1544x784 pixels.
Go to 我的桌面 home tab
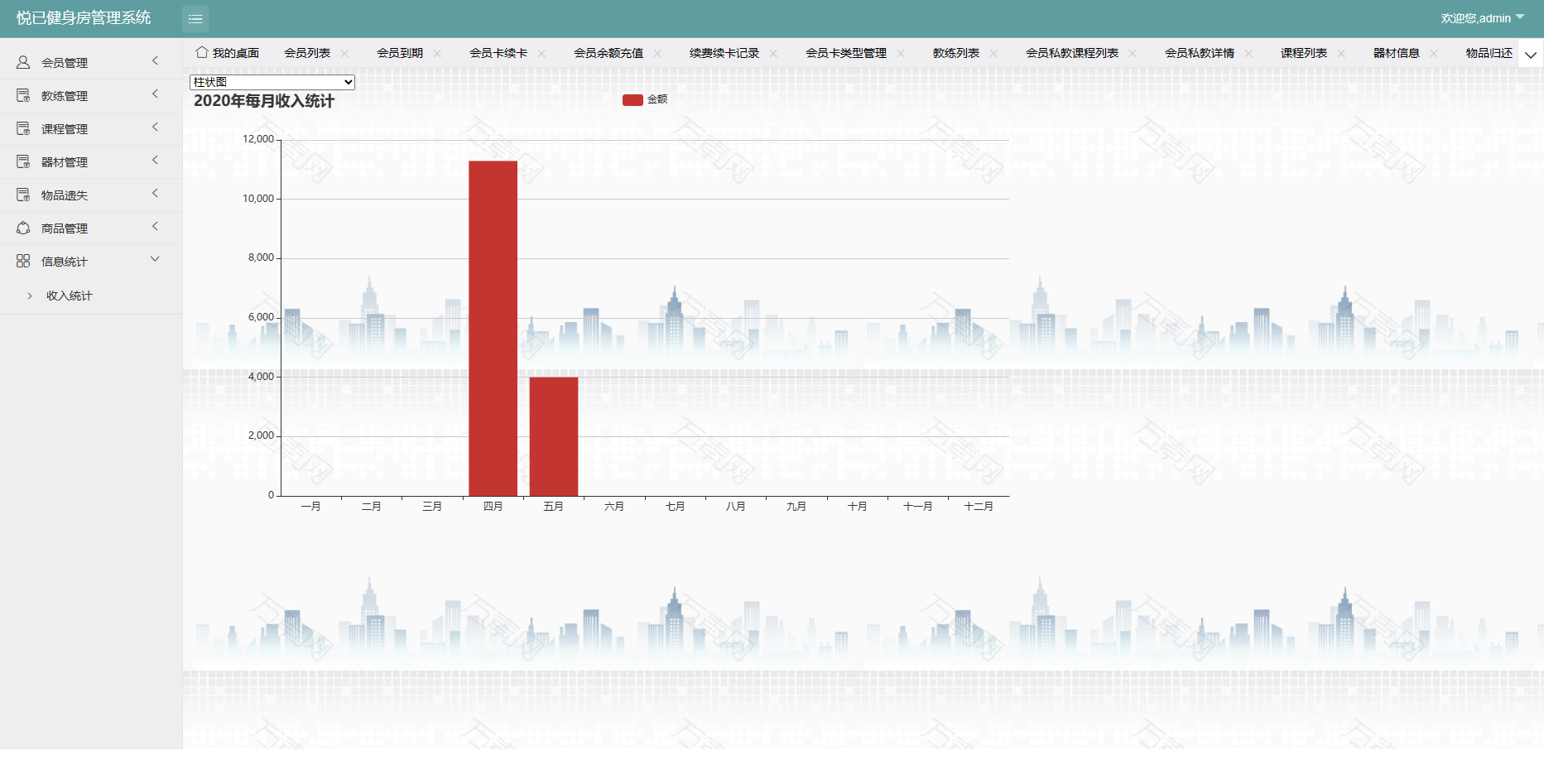(x=228, y=53)
